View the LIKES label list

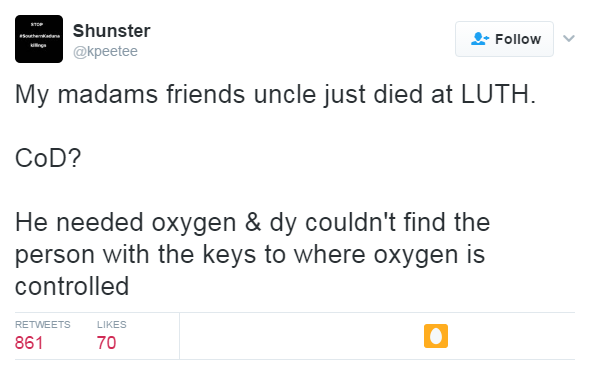click(112, 324)
